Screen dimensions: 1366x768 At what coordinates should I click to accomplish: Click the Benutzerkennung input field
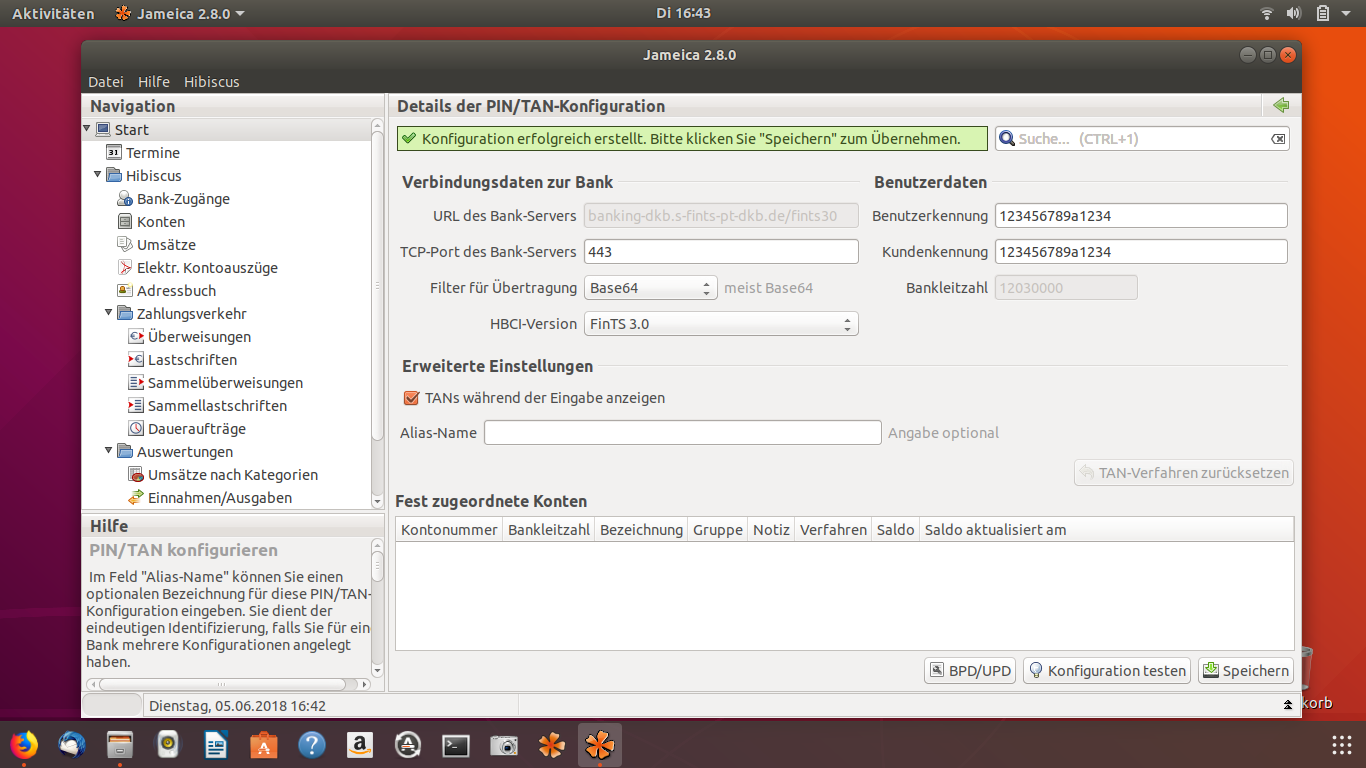tap(1141, 216)
